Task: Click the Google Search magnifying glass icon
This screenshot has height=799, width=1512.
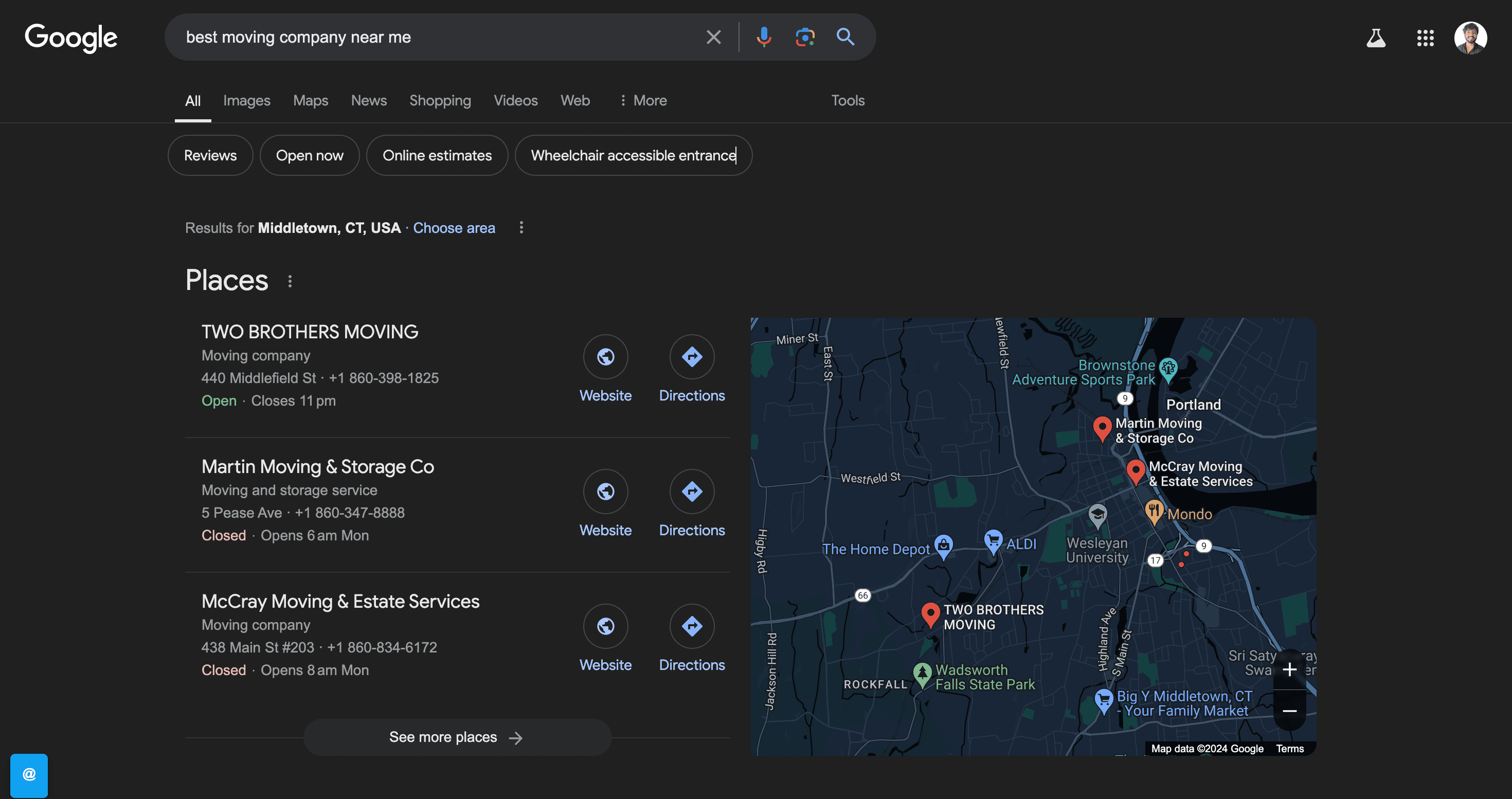Action: [845, 36]
